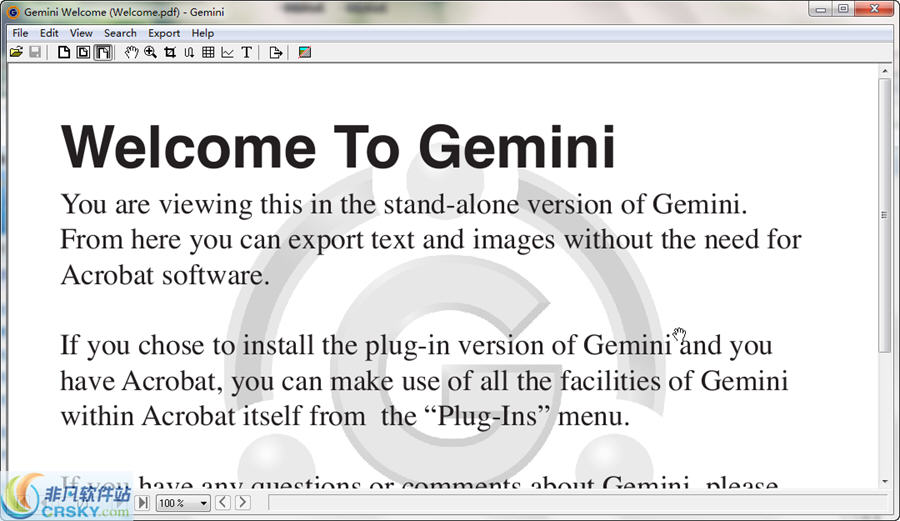Open the 100 % zoom dropdown
Viewport: 900px width, 521px height.
(x=183, y=503)
